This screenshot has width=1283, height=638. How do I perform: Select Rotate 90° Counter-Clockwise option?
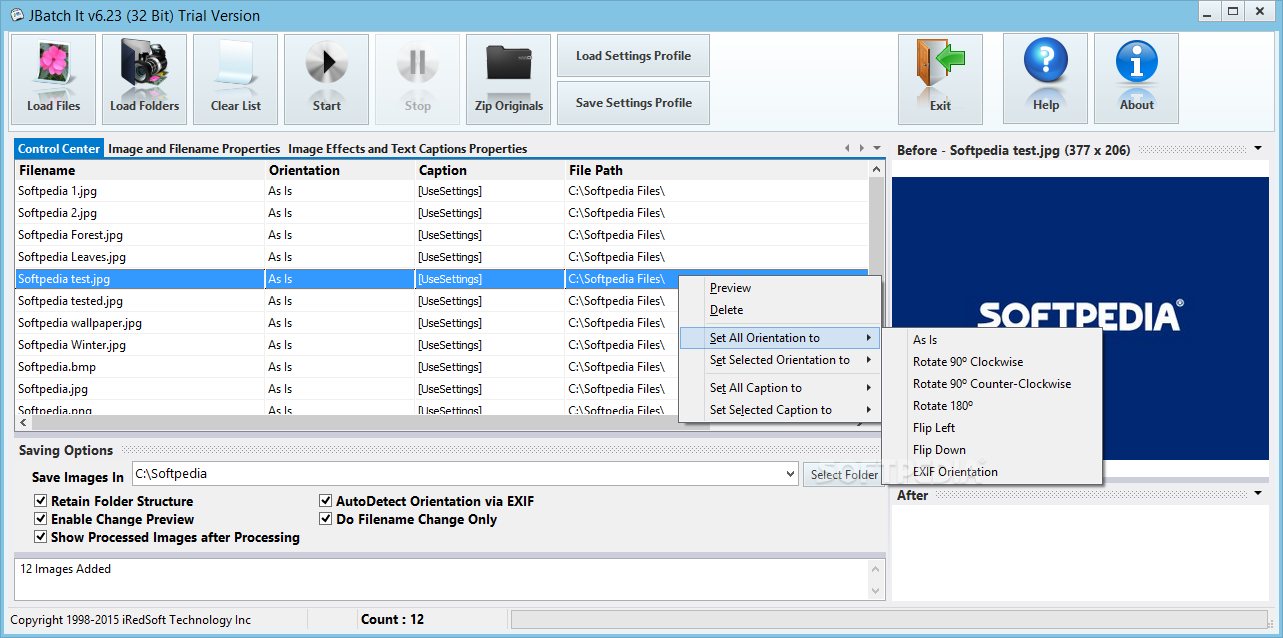[x=992, y=384]
